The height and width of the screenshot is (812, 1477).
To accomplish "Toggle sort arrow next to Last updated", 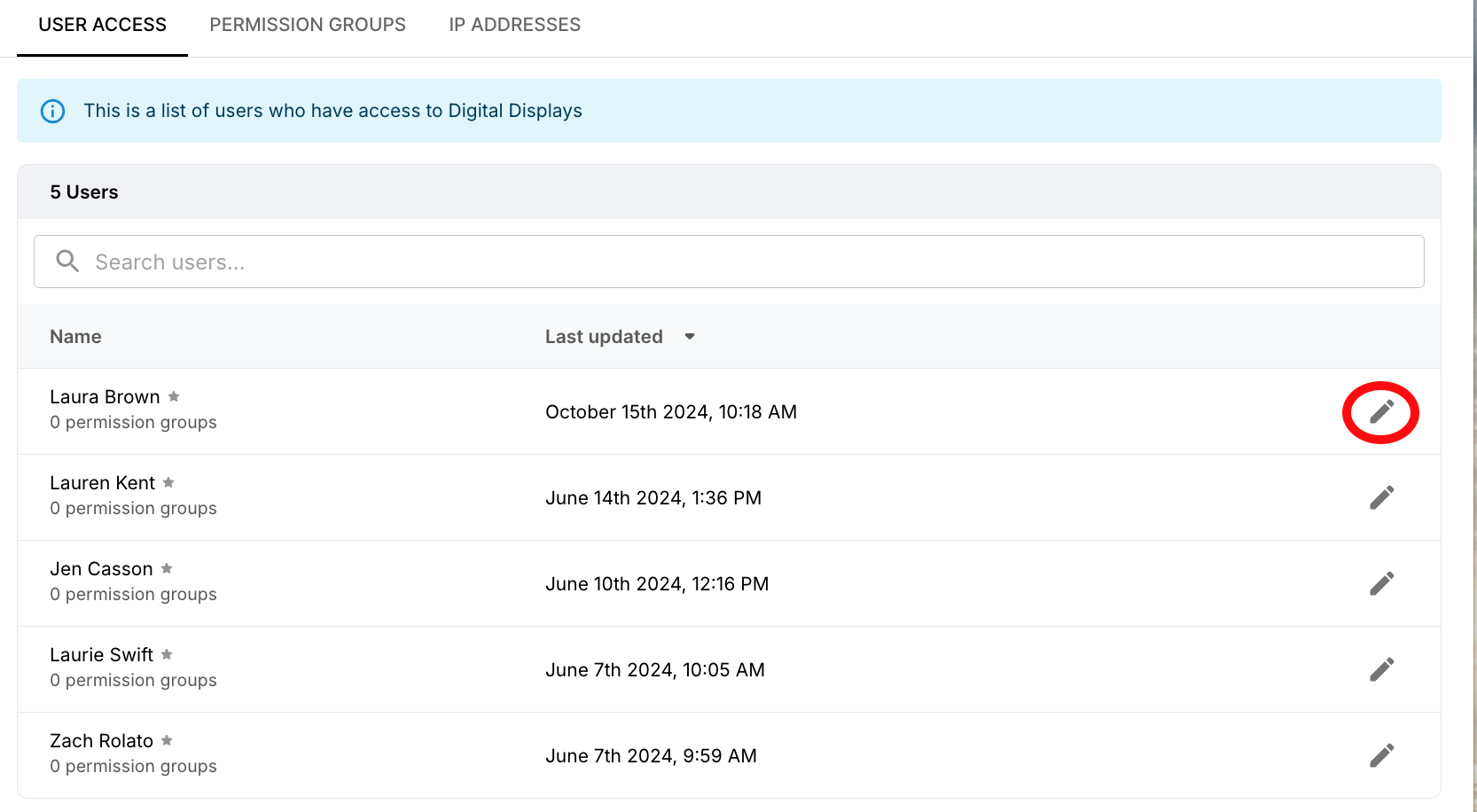I will 690,337.
